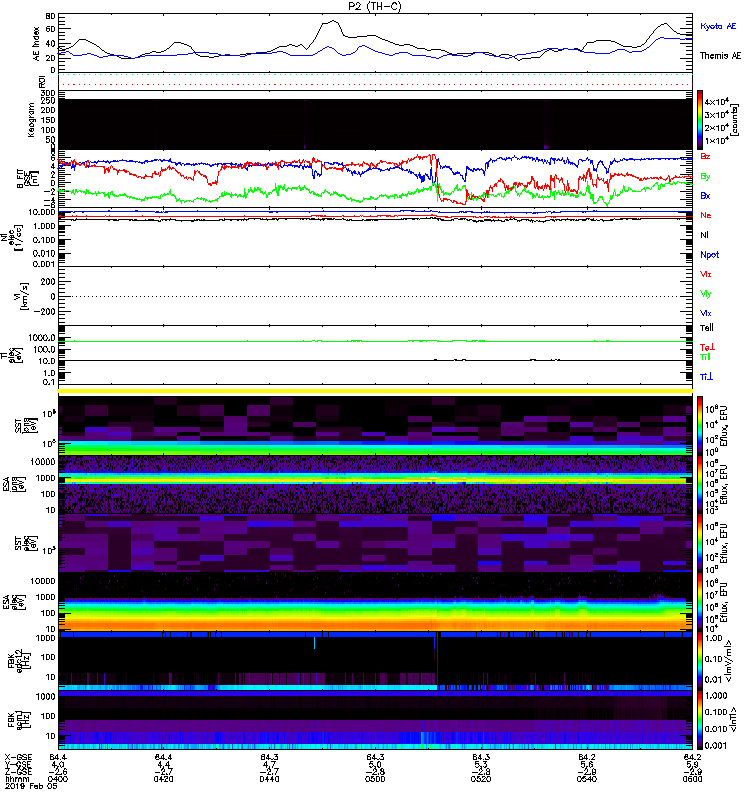Image resolution: width=750 pixels, height=800 pixels.
Task: Click the SST electrons Eflux color bar
Action: [x=701, y=544]
